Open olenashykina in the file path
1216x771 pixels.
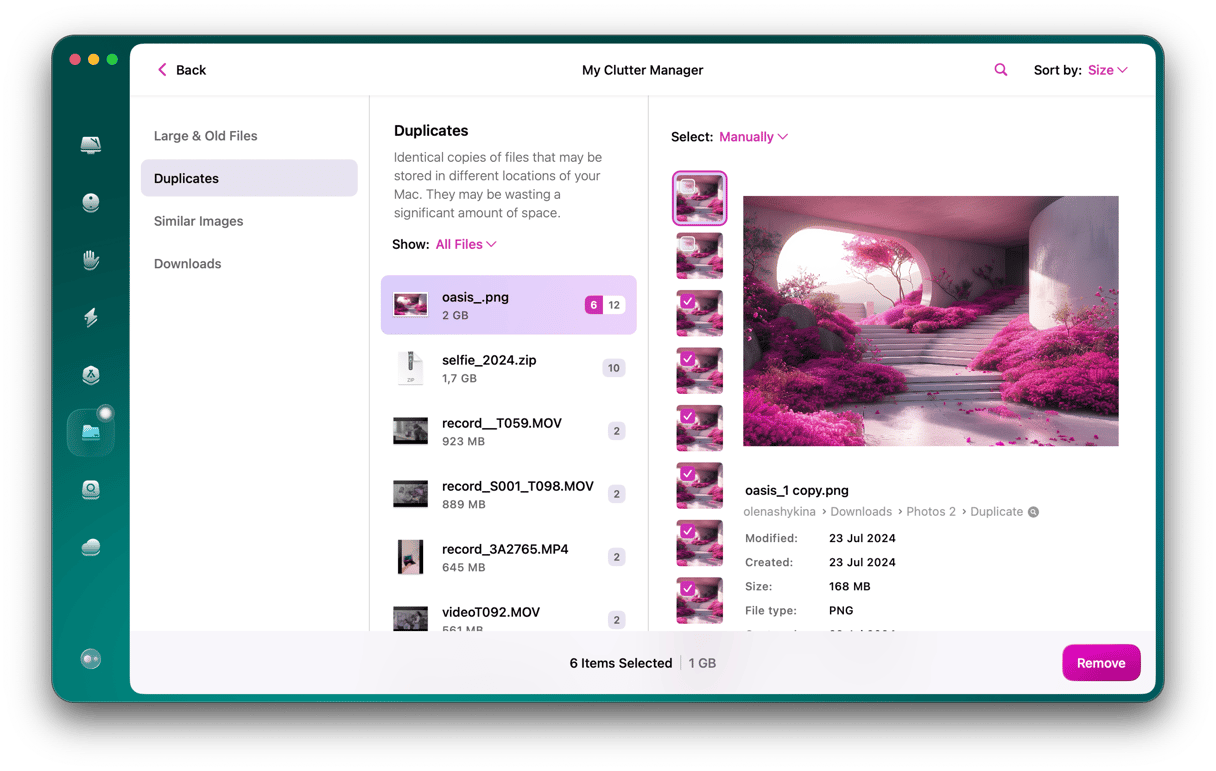[x=779, y=512]
